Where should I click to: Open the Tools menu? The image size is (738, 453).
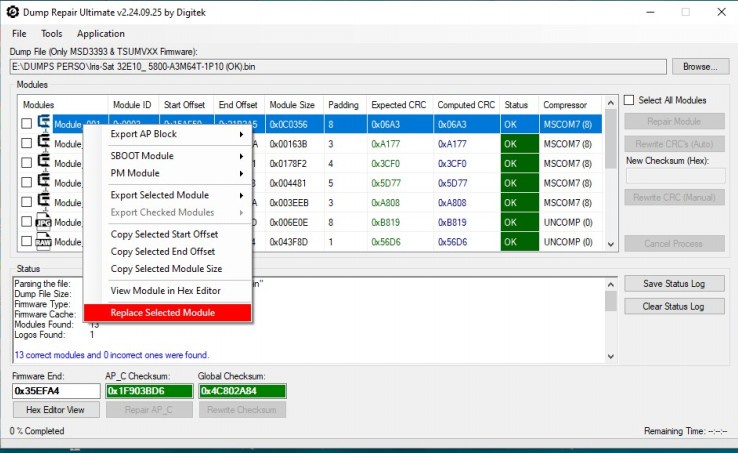(x=51, y=33)
